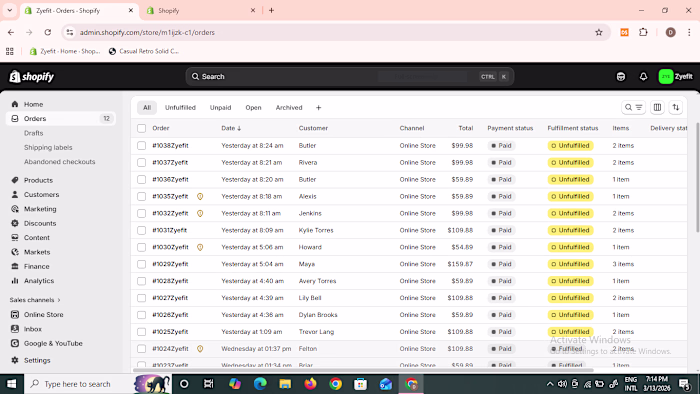Bookmark this page with the star icon
The image size is (700, 394).
(599, 33)
